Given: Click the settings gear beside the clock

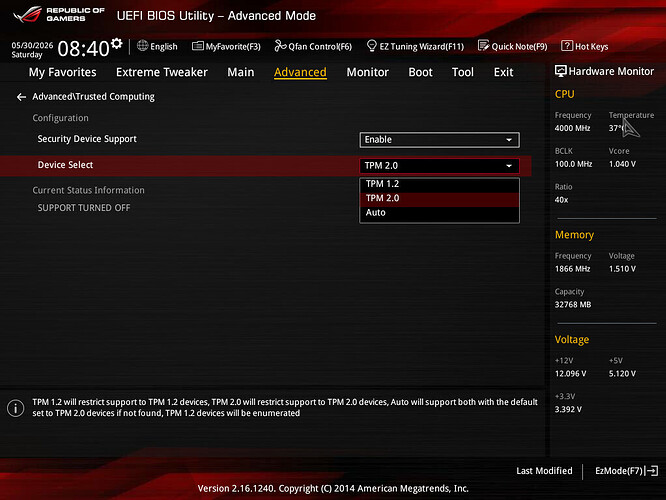Looking at the screenshot, I should pyautogui.click(x=116, y=43).
